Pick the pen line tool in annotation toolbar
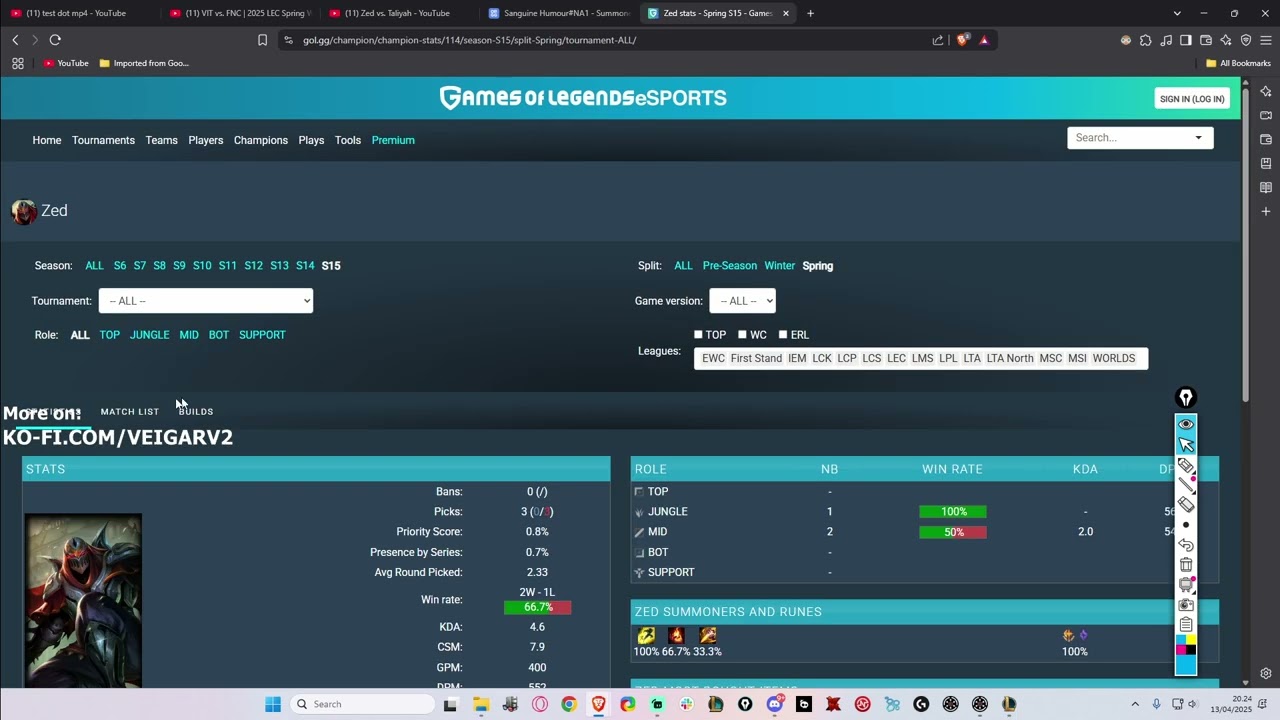This screenshot has height=720, width=1280. [x=1186, y=486]
